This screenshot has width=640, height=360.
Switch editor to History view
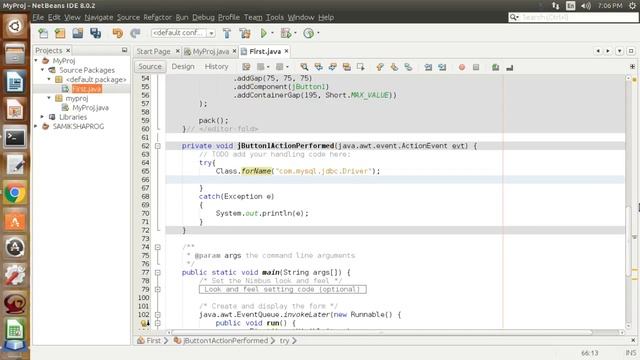coord(216,67)
